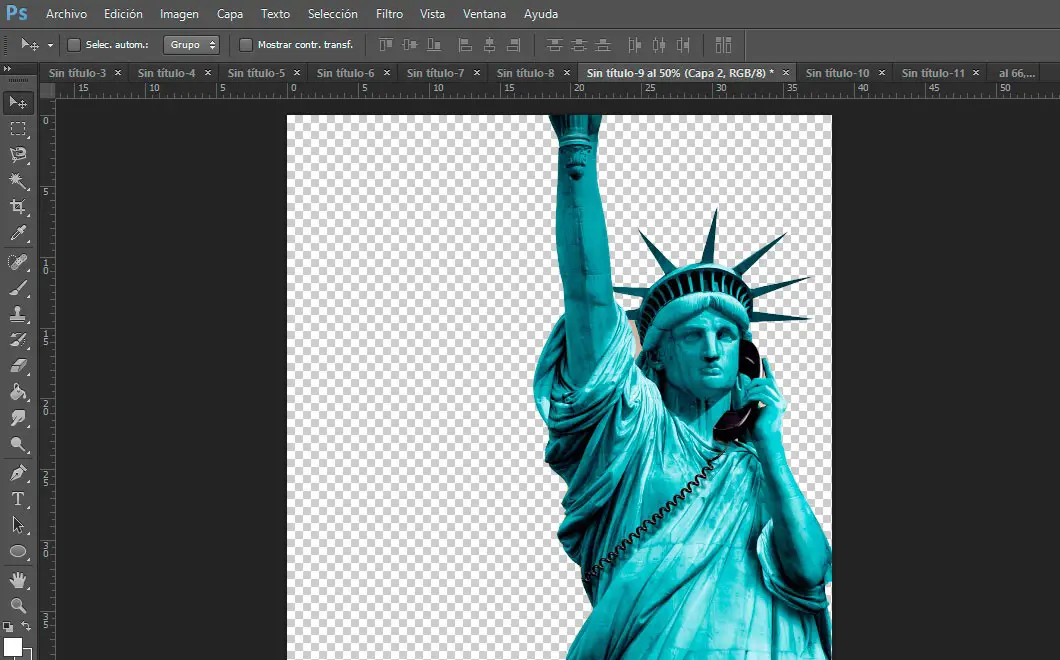Select the Pen tool

18,473
